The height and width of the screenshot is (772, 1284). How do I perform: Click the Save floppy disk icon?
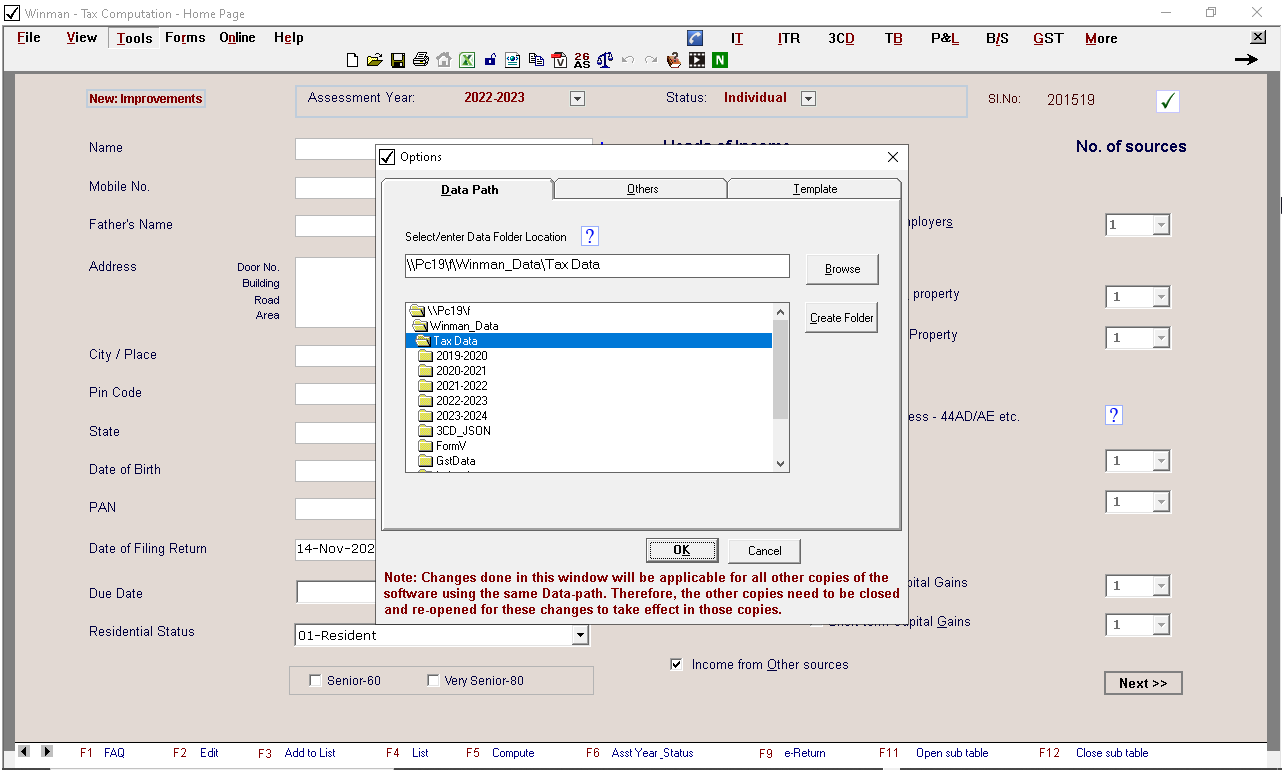tap(397, 60)
